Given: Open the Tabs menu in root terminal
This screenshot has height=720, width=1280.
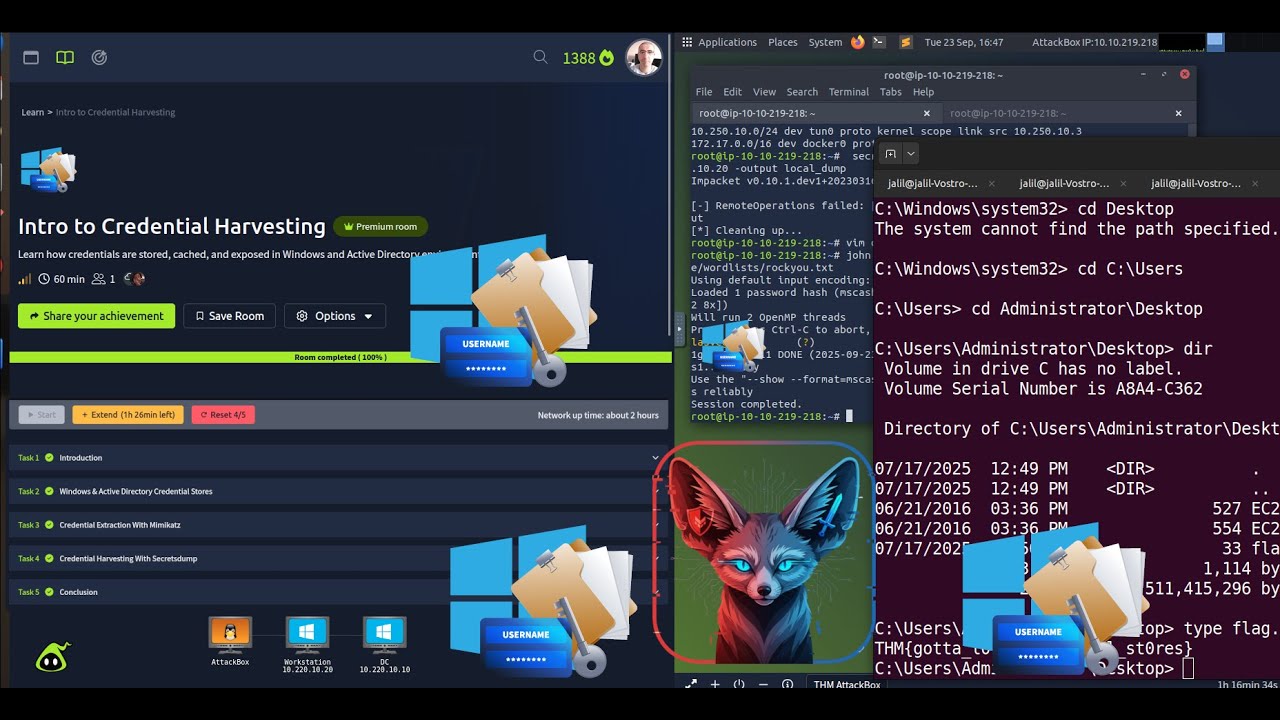Looking at the screenshot, I should (x=890, y=92).
